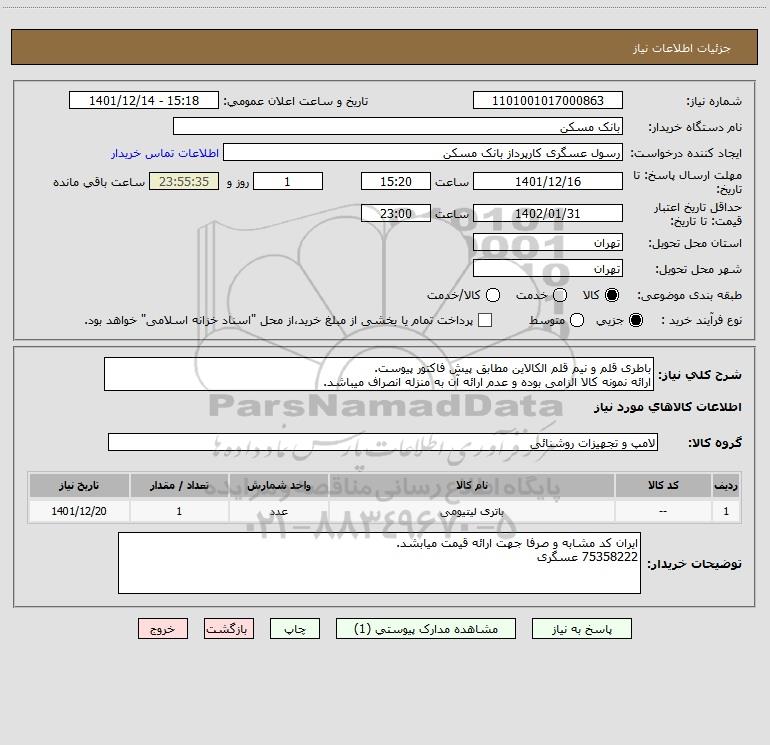Select the متوسط purchase type radio
Image resolution: width=770 pixels, height=745 pixels.
tap(577, 320)
